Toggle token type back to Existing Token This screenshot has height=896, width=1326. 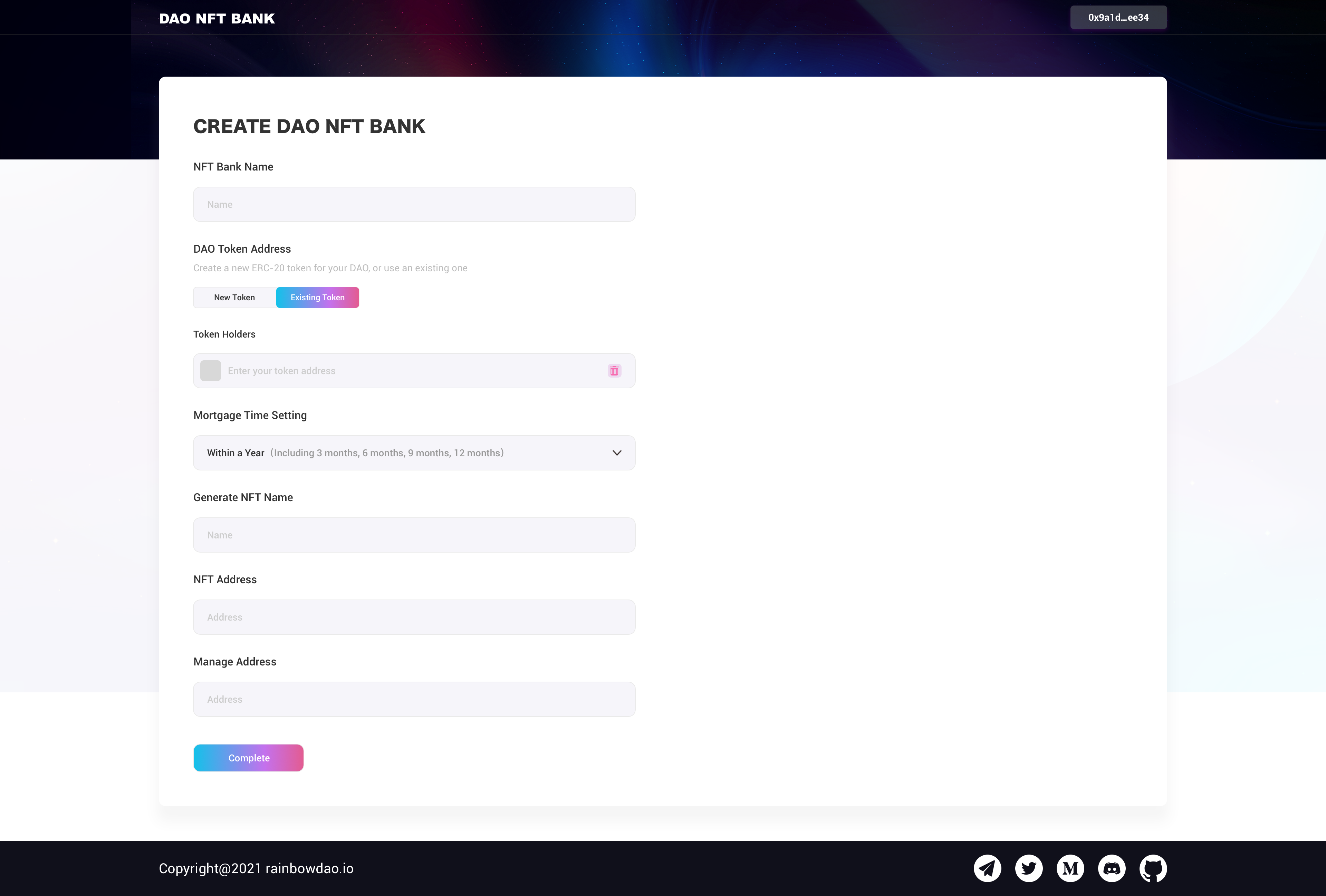click(x=317, y=297)
